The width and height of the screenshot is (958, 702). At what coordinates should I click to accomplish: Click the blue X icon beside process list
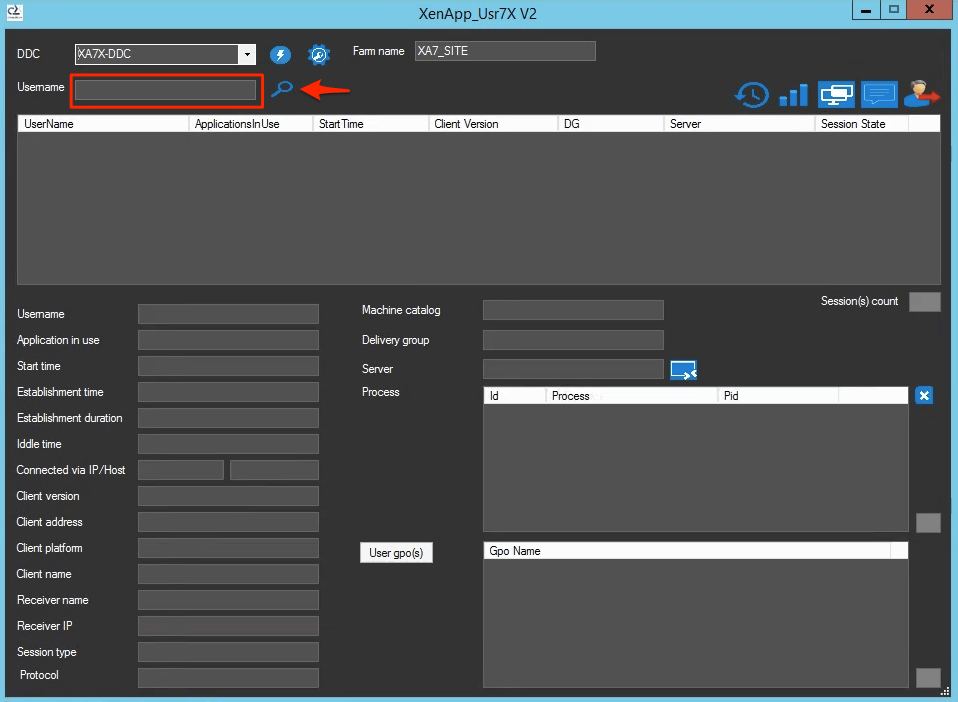pos(924,395)
